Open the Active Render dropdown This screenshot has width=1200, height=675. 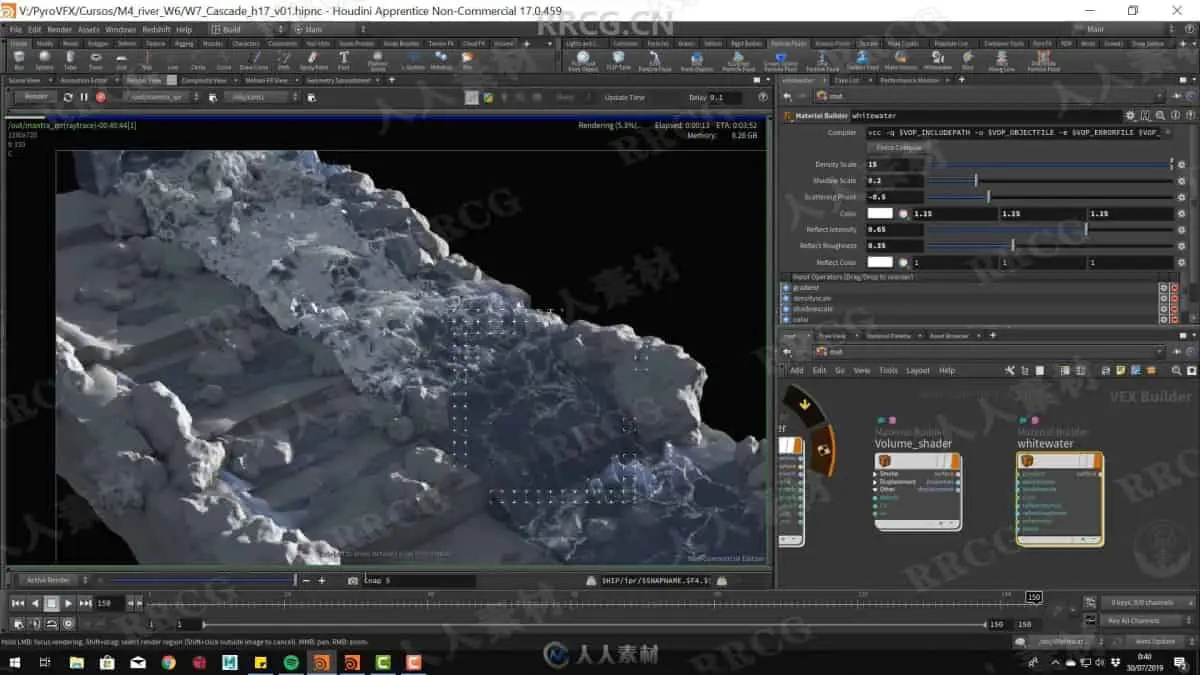pyautogui.click(x=50, y=580)
